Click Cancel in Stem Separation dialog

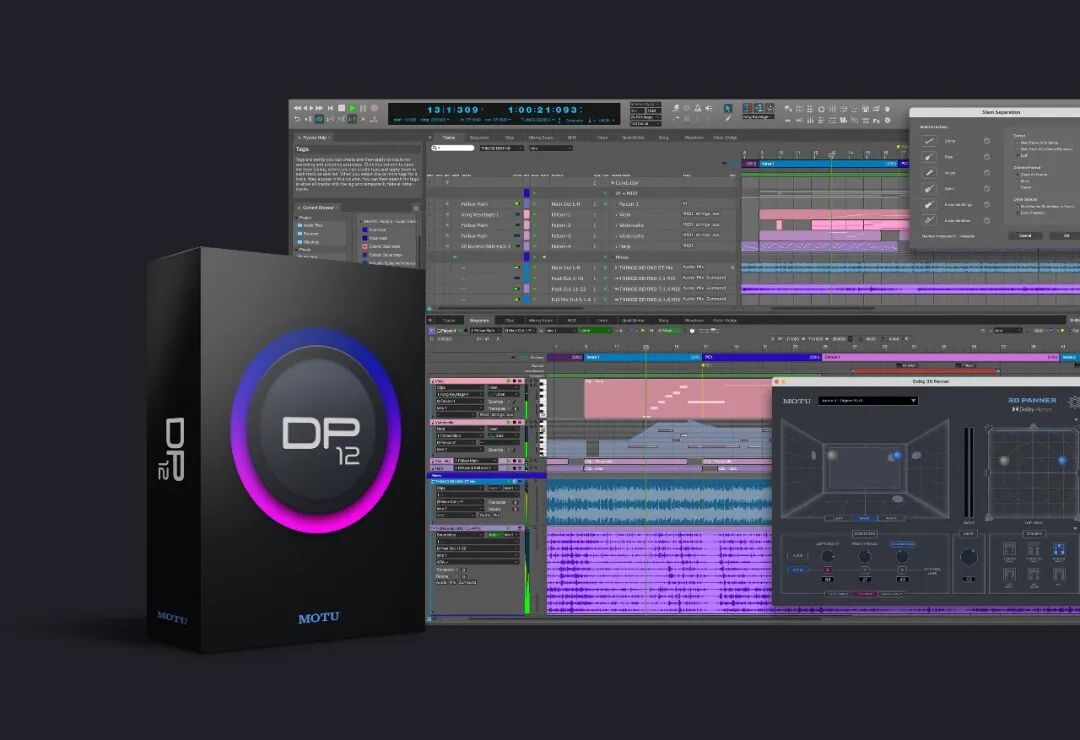[1025, 236]
